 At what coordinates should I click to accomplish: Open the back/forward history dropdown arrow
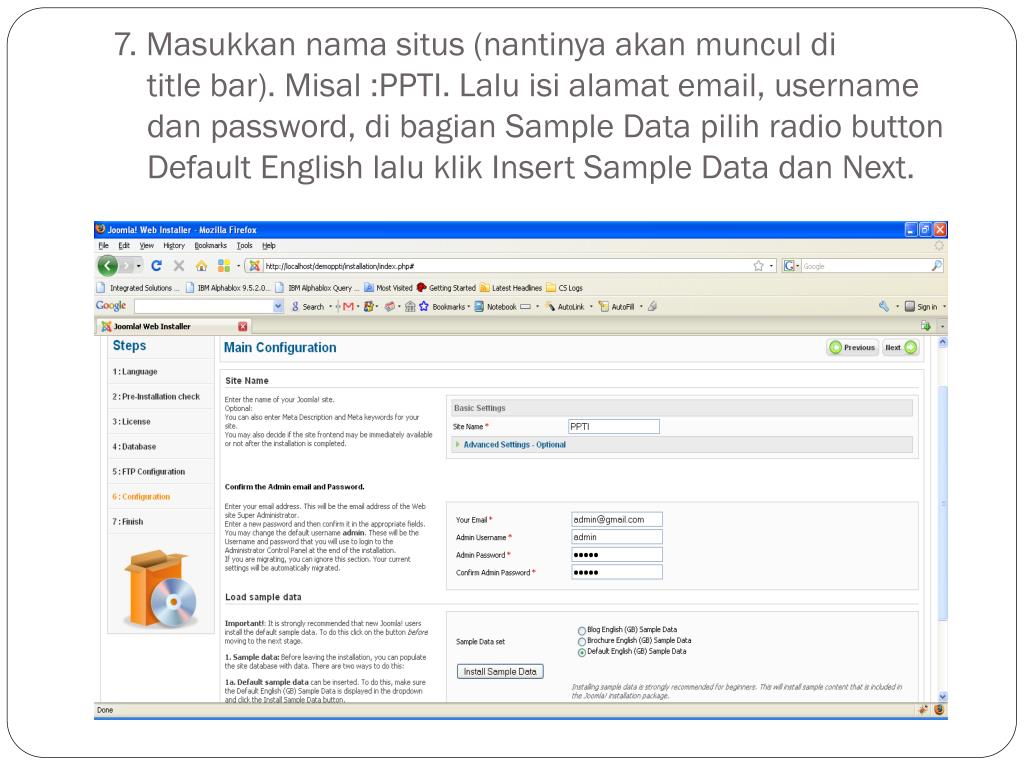pos(138,266)
